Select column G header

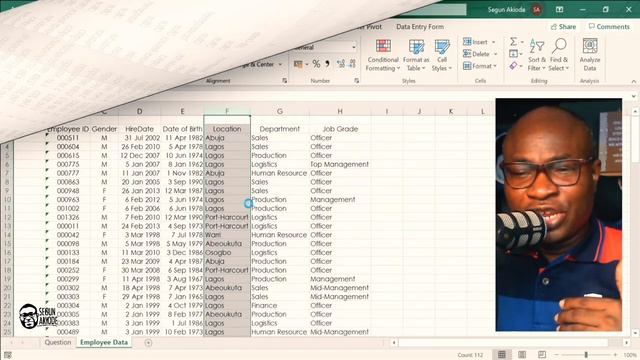pyautogui.click(x=280, y=111)
